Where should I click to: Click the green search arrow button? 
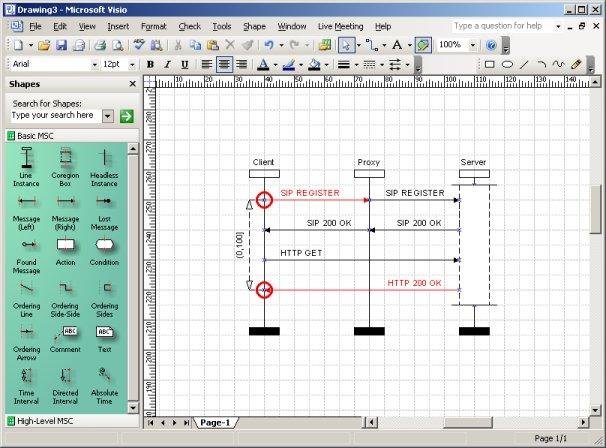point(127,116)
